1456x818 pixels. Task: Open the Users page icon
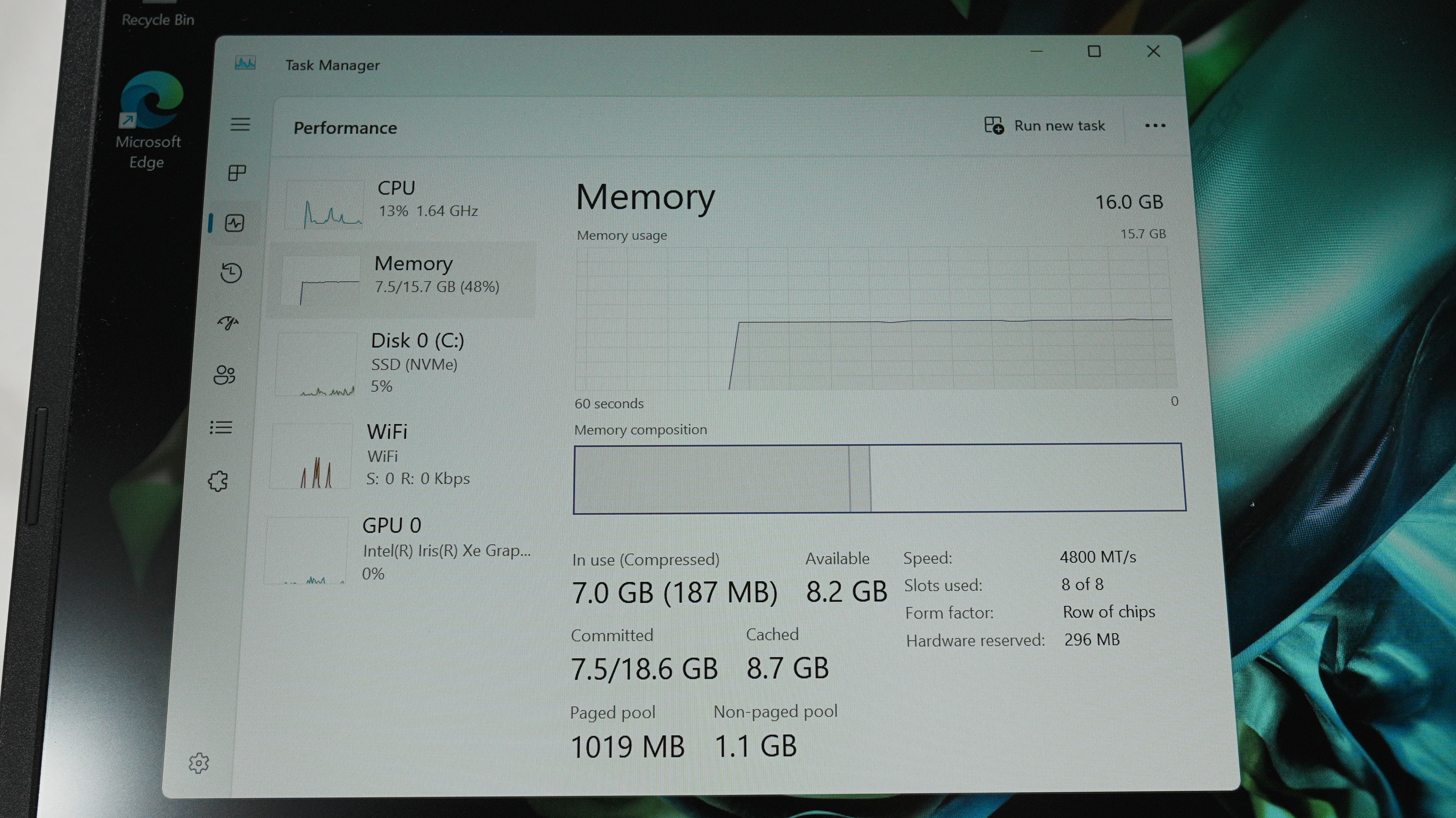click(x=224, y=374)
